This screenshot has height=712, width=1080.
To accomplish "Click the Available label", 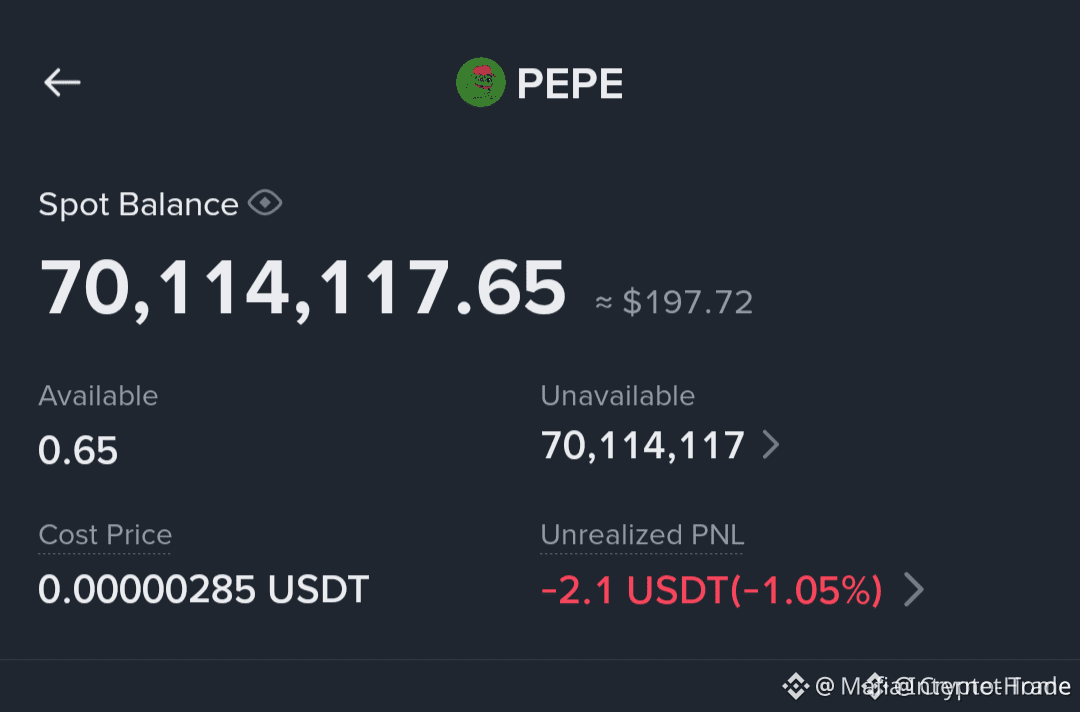I will [x=98, y=396].
